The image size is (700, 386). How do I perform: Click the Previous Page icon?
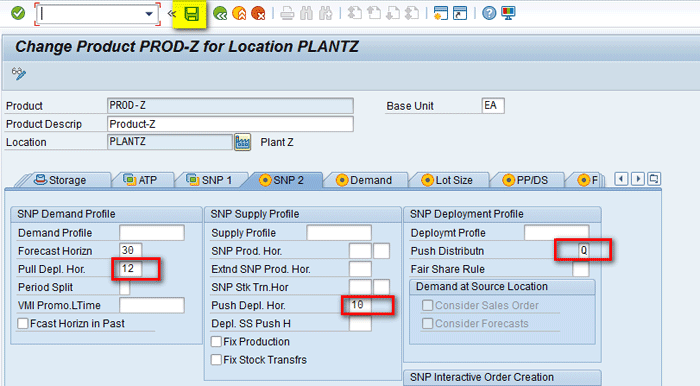374,13
